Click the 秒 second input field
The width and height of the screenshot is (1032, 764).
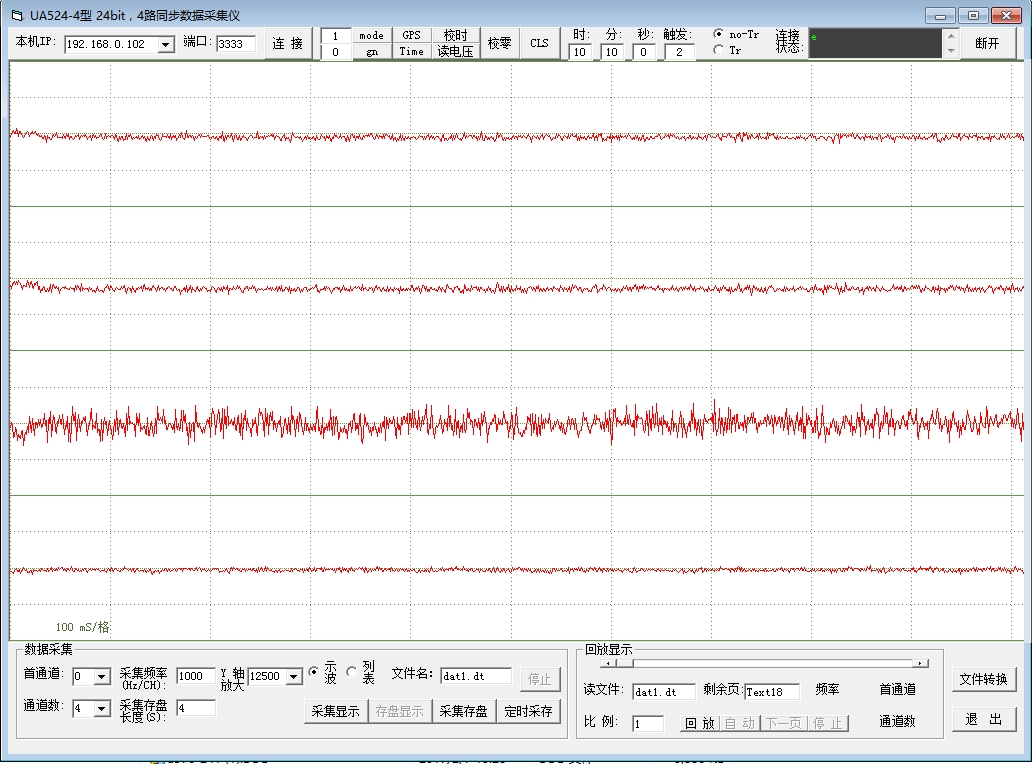pos(644,52)
